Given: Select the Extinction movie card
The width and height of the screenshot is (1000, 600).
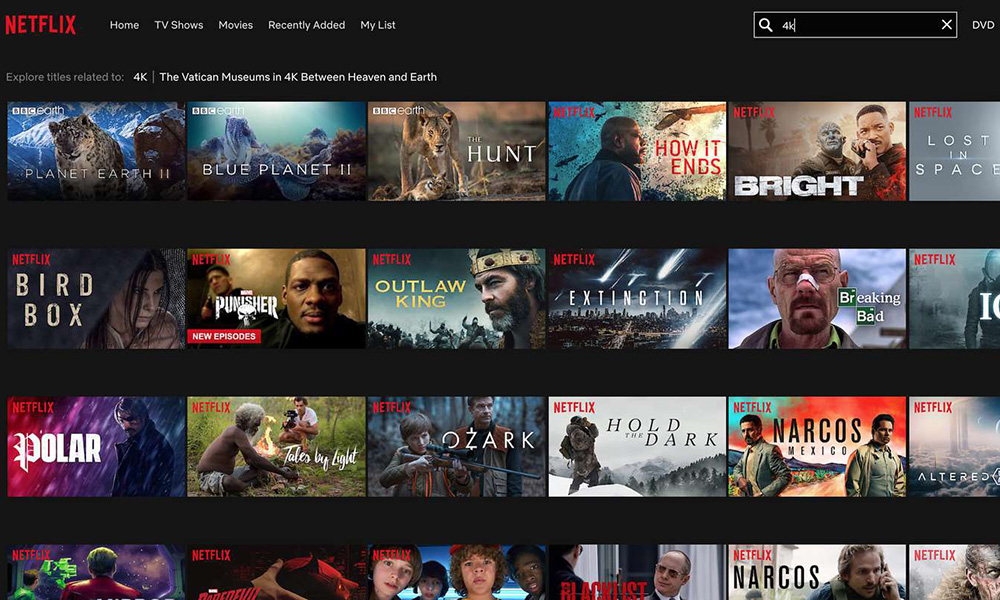Looking at the screenshot, I should (x=637, y=298).
